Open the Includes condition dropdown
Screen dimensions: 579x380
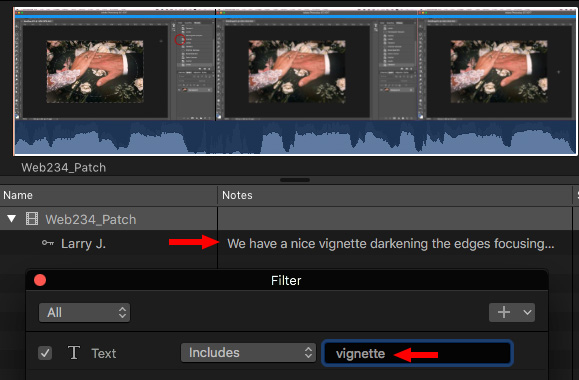tap(248, 353)
